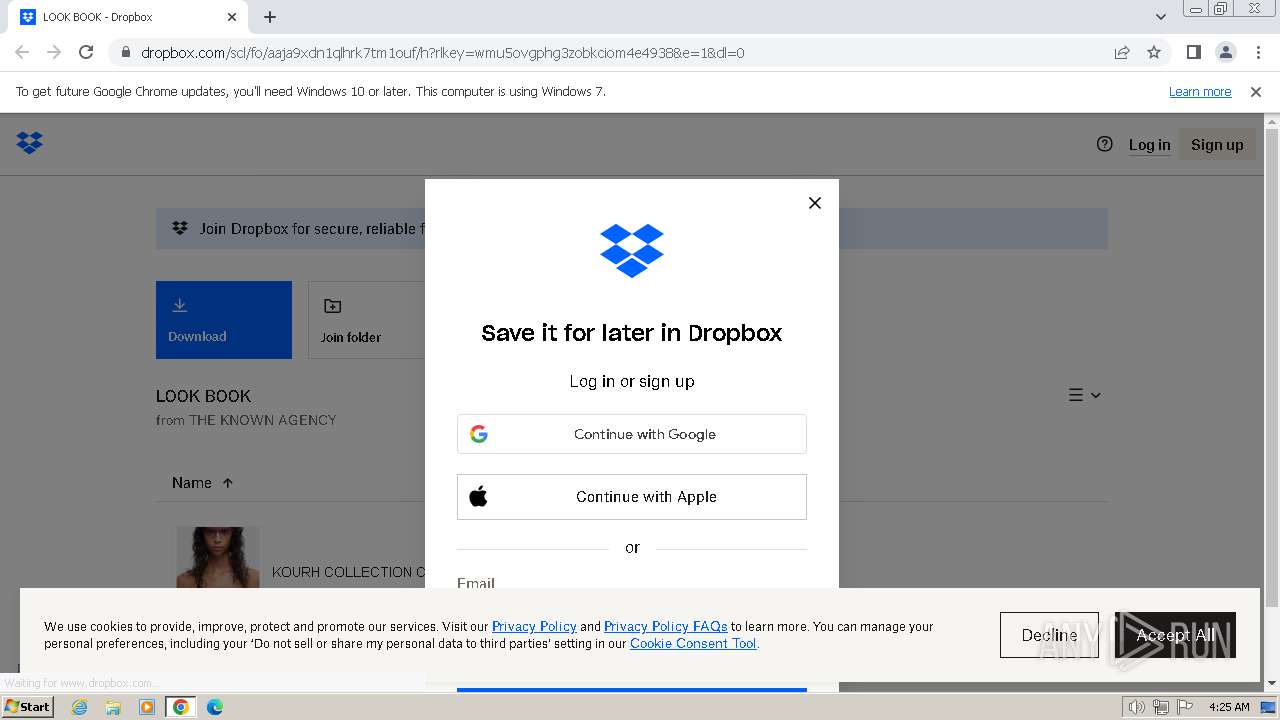Image resolution: width=1280 pixels, height=720 pixels.
Task: Open the Log in link
Action: tap(1149, 145)
